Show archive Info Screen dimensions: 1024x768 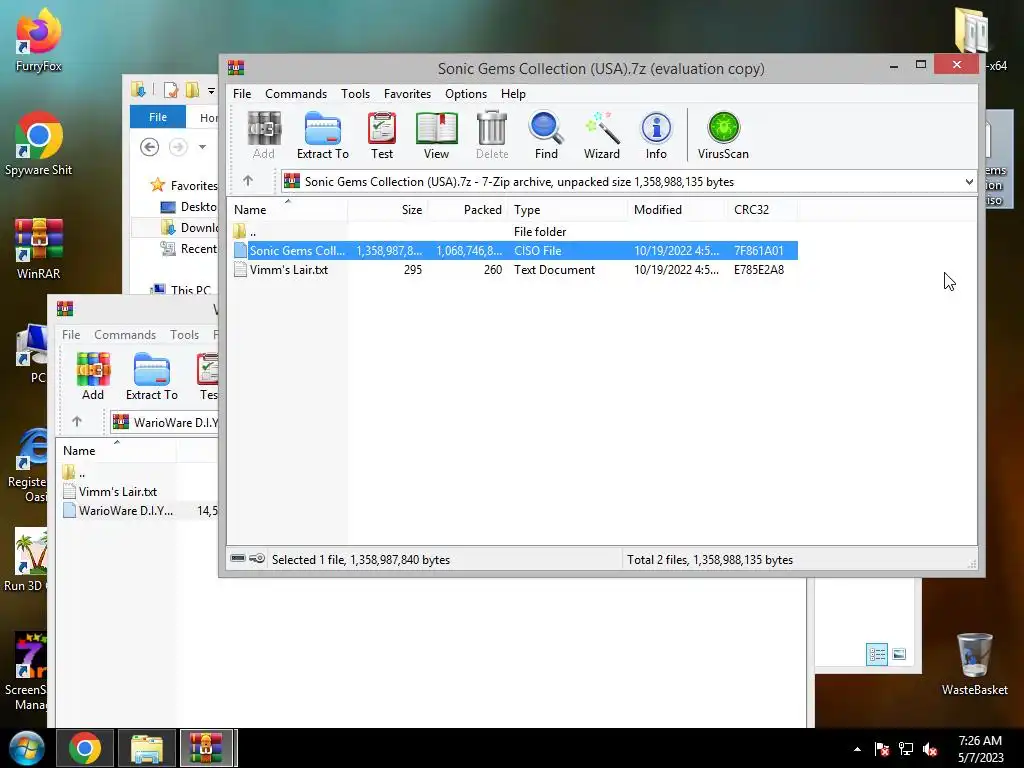pyautogui.click(x=656, y=135)
